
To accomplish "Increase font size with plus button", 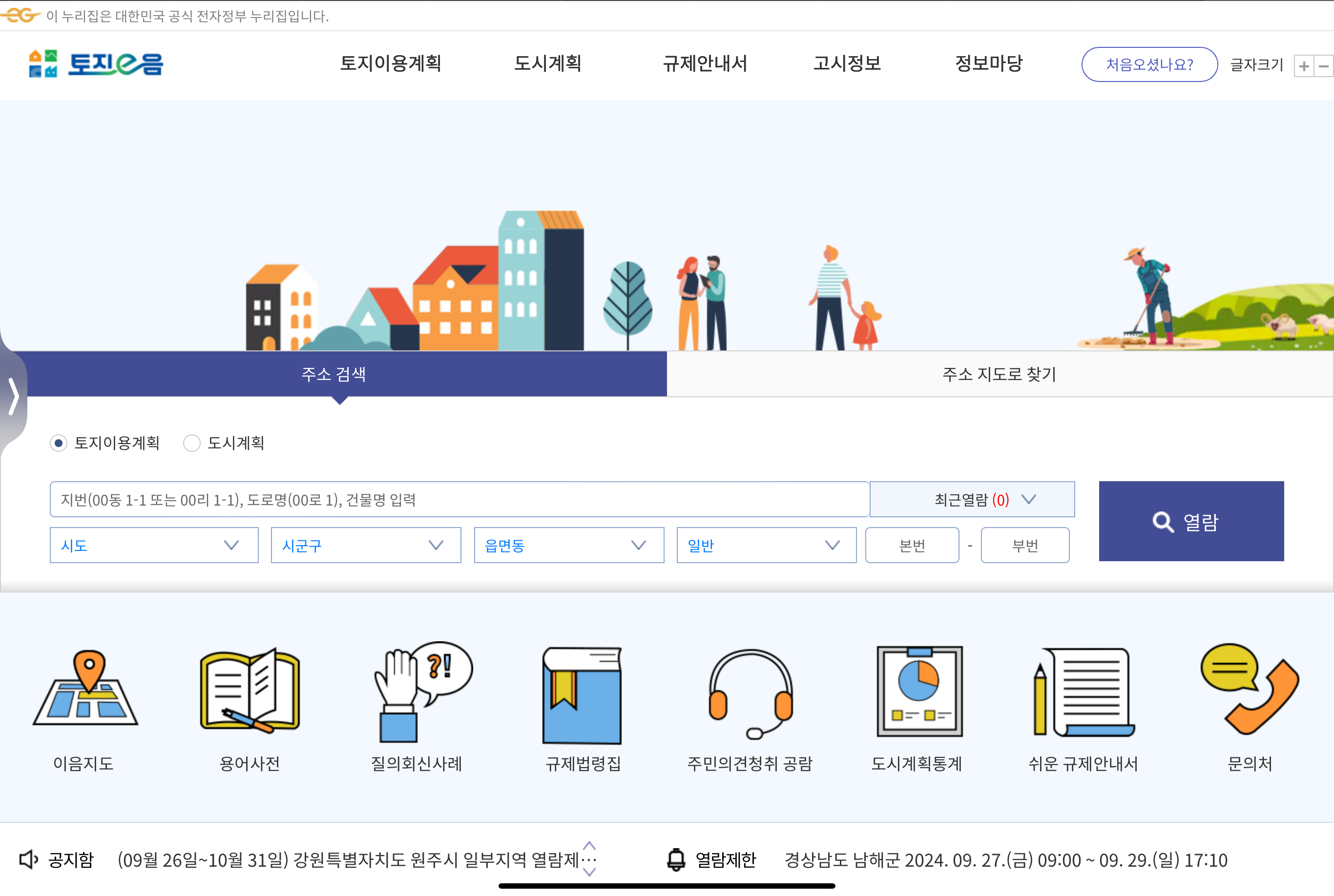I will tap(1304, 66).
